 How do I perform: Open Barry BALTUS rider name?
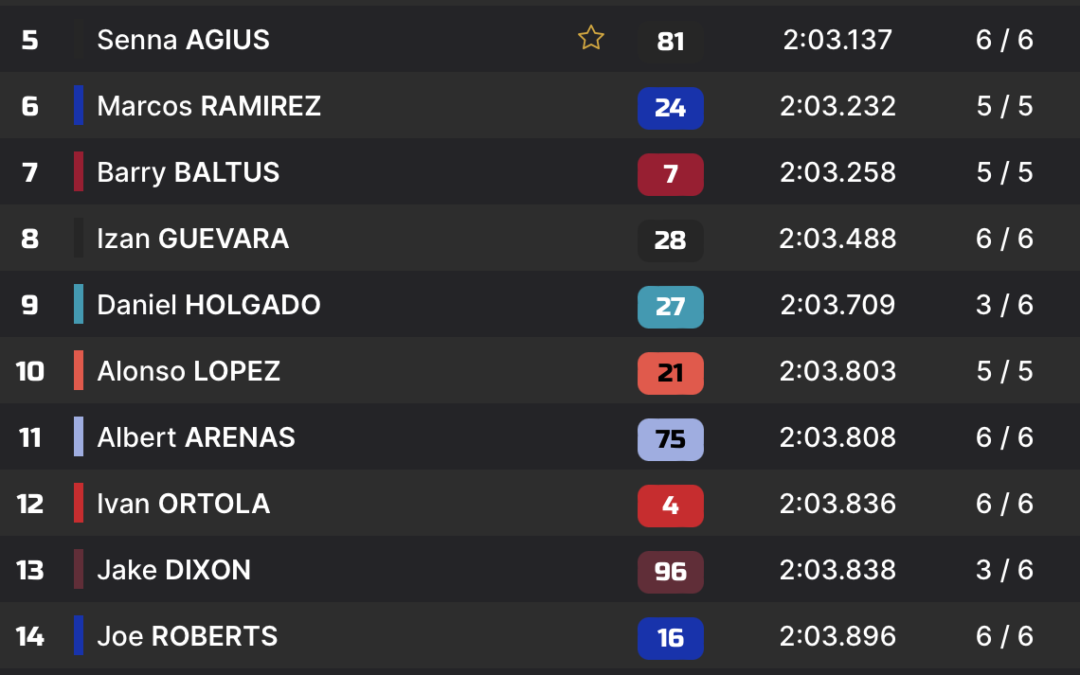[188, 172]
